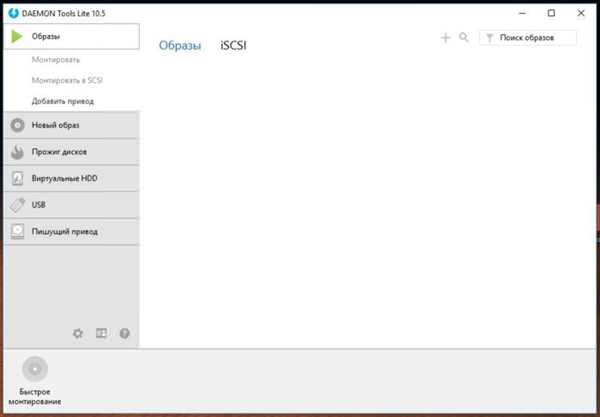The width and height of the screenshot is (600, 417).
Task: Click Монтировать в SCSI option
Action: [67, 80]
